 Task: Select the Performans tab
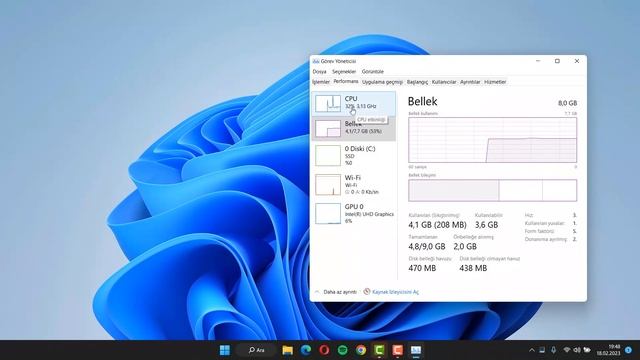pyautogui.click(x=346, y=82)
